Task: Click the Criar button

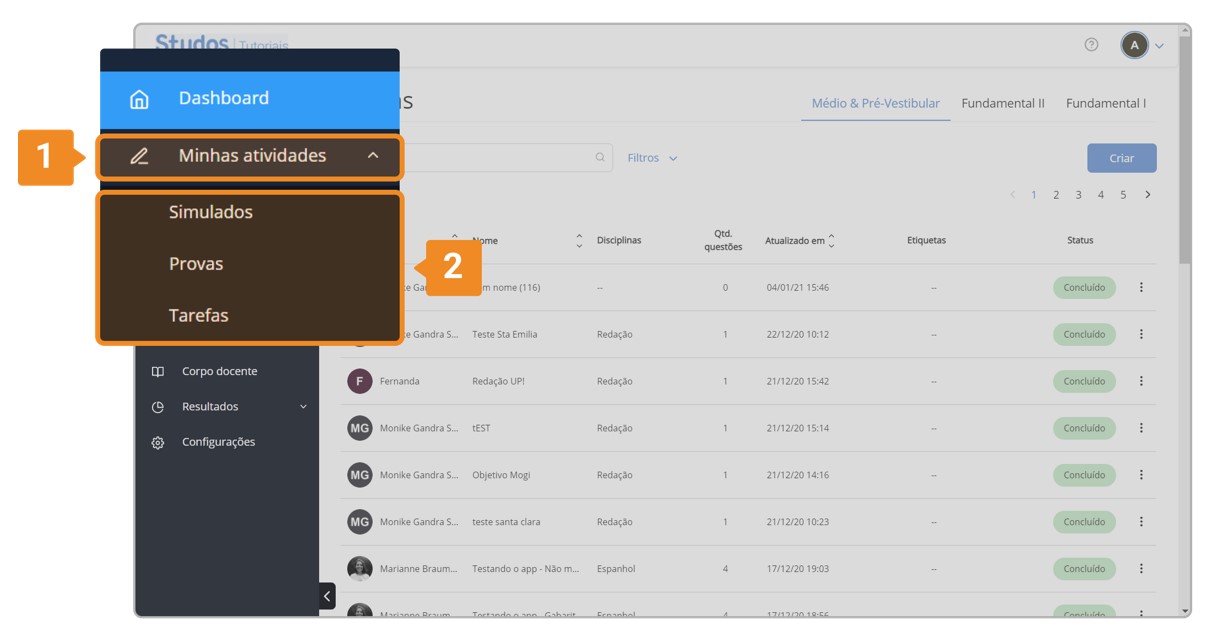Action: coord(1122,158)
